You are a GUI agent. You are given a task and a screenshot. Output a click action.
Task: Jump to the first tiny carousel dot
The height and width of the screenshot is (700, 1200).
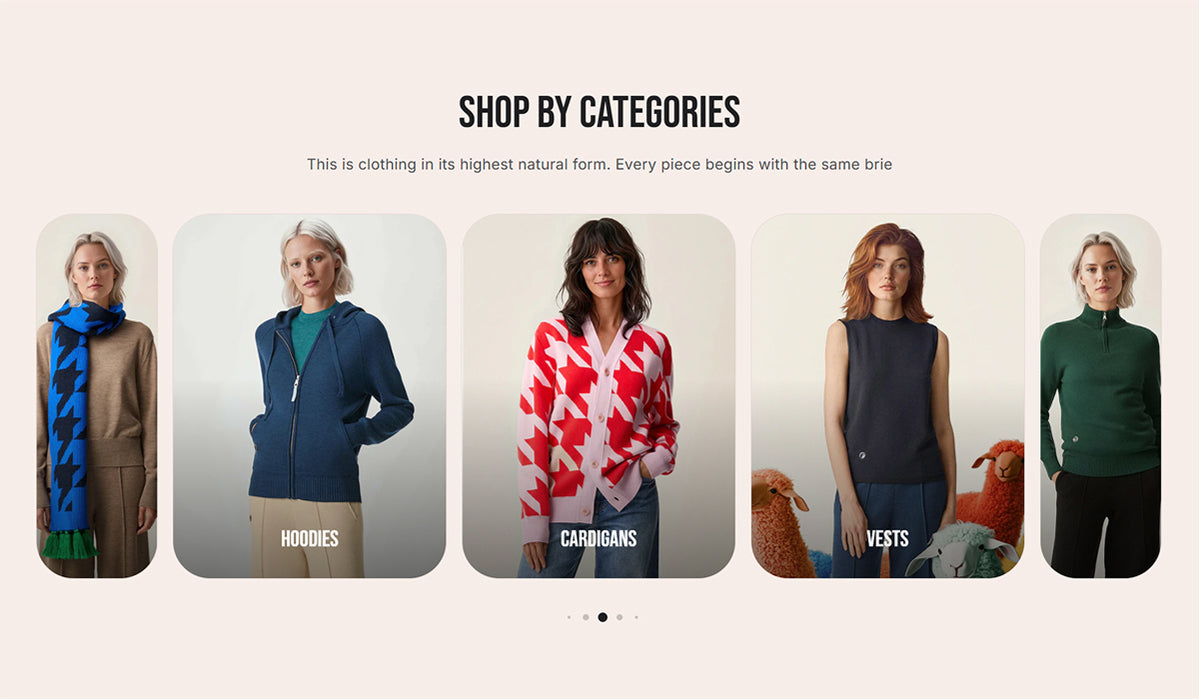(x=569, y=617)
